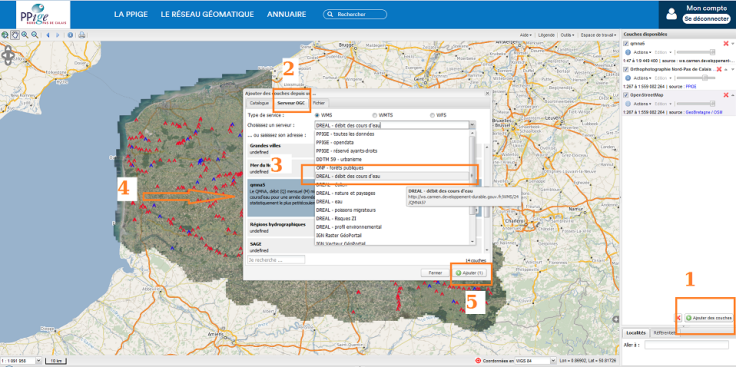The image size is (736, 367).
Task: Click the user account avatar icon
Action: (x=672, y=15)
